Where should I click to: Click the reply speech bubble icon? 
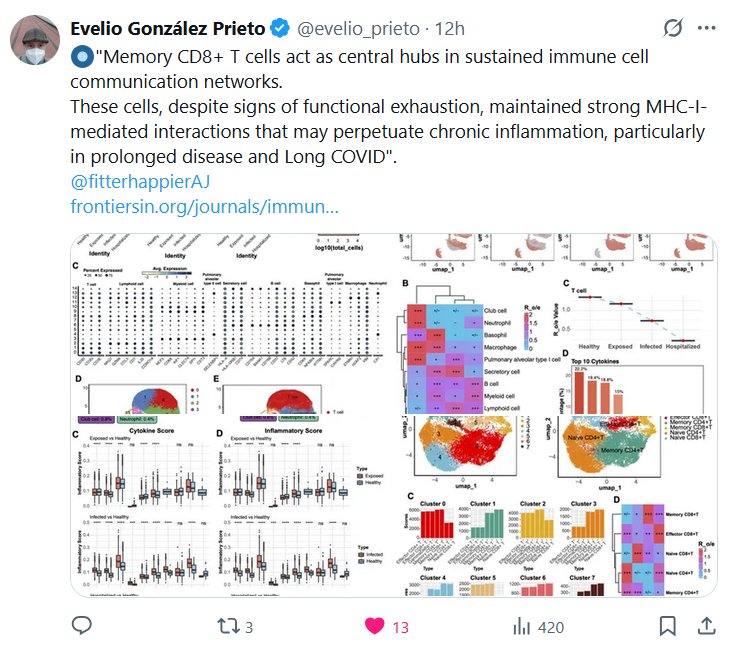[83, 627]
